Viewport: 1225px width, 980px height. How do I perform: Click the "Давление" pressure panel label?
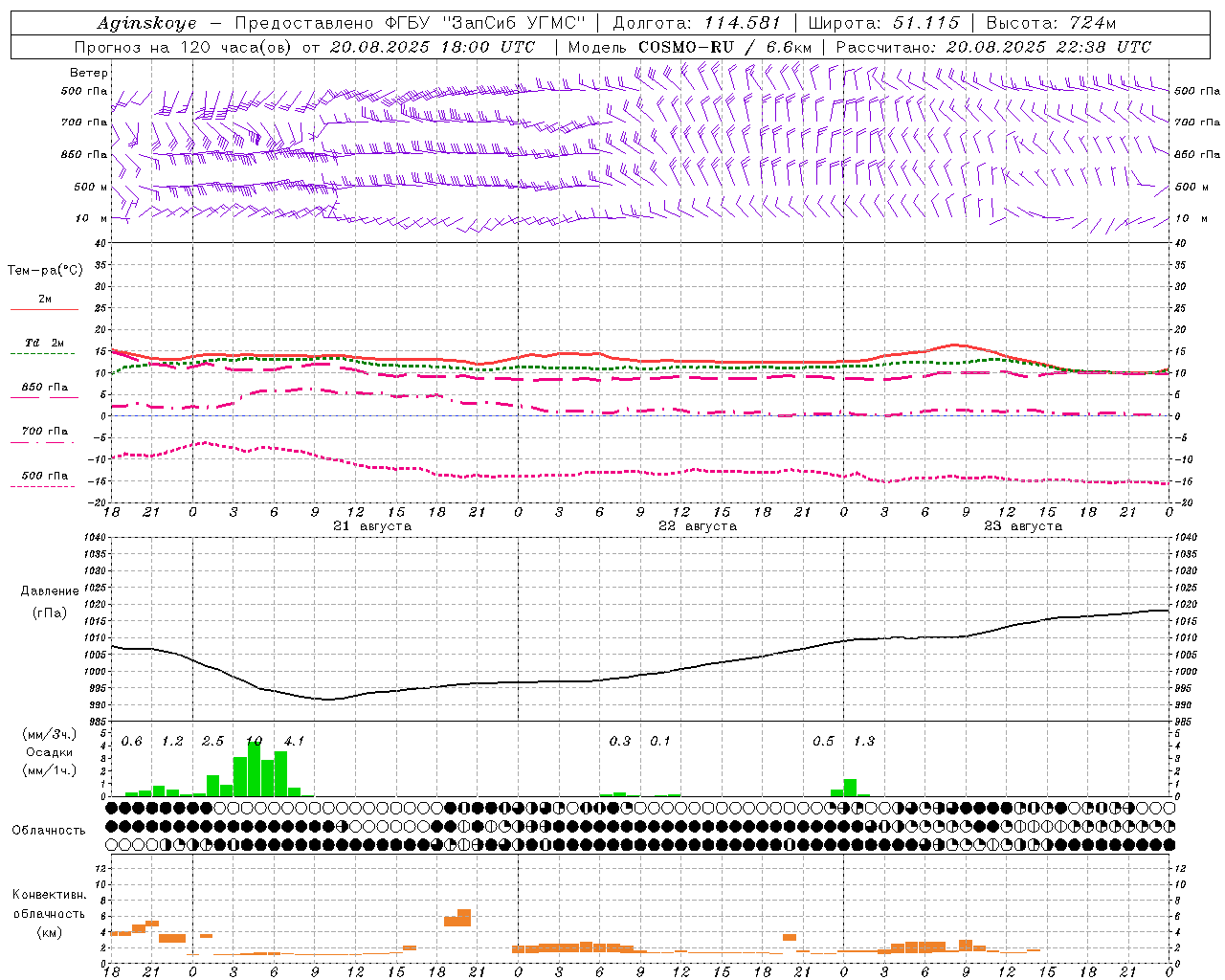pyautogui.click(x=50, y=591)
